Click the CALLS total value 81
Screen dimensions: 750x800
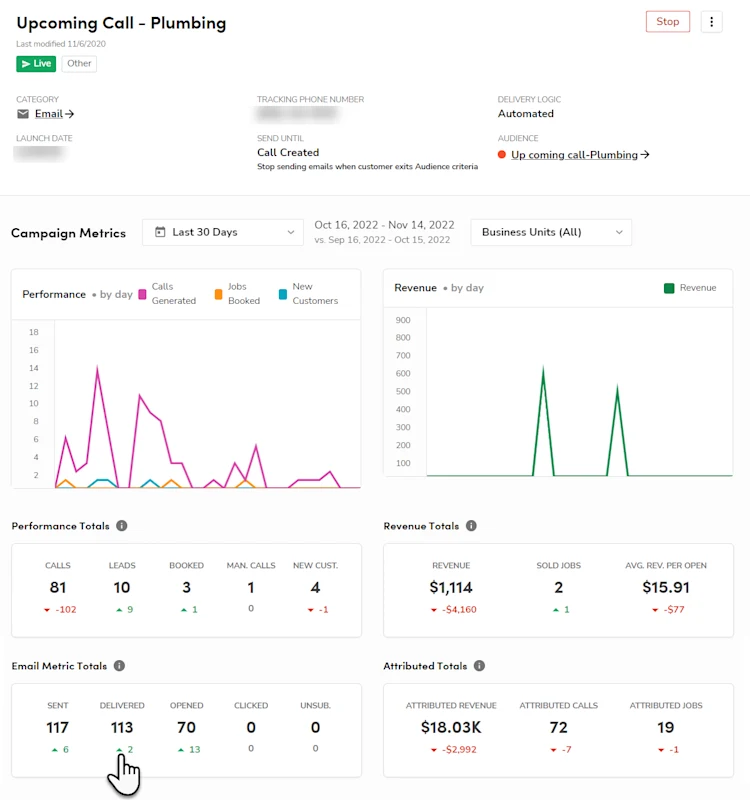tap(58, 588)
